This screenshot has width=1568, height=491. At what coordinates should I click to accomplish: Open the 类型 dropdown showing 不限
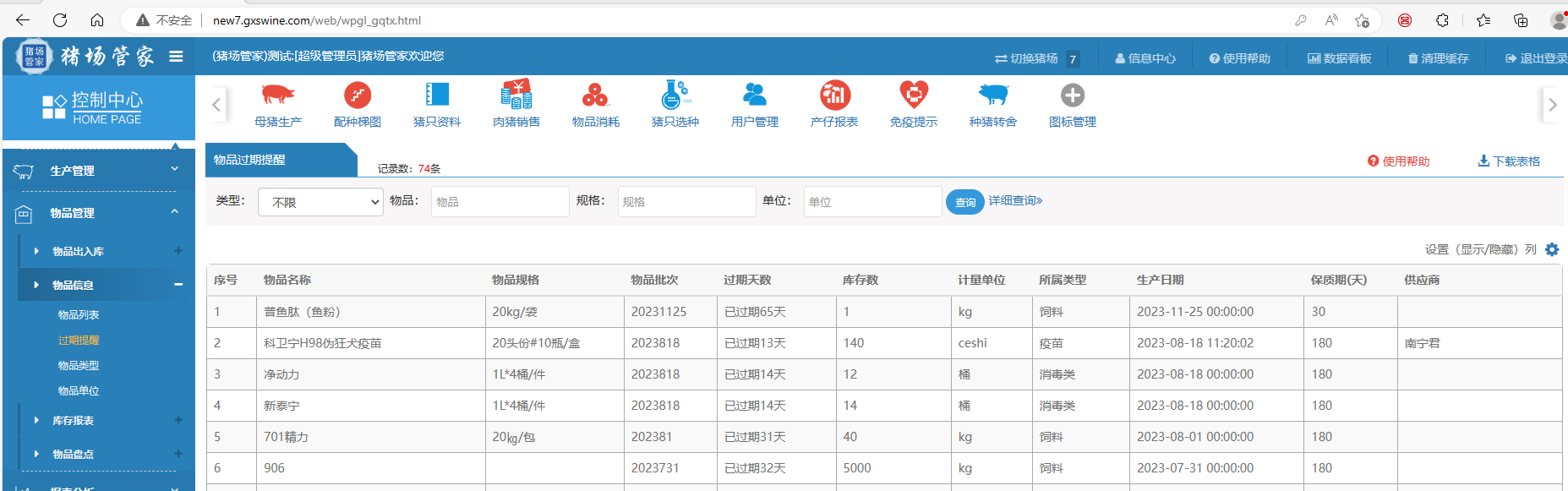coord(320,202)
